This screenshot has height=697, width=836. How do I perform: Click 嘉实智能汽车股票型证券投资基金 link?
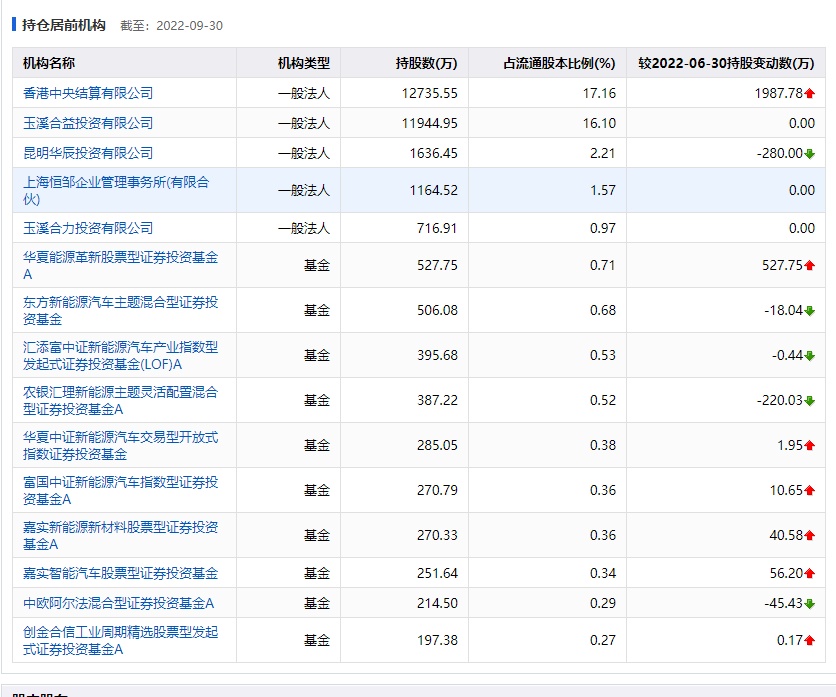pyautogui.click(x=120, y=573)
